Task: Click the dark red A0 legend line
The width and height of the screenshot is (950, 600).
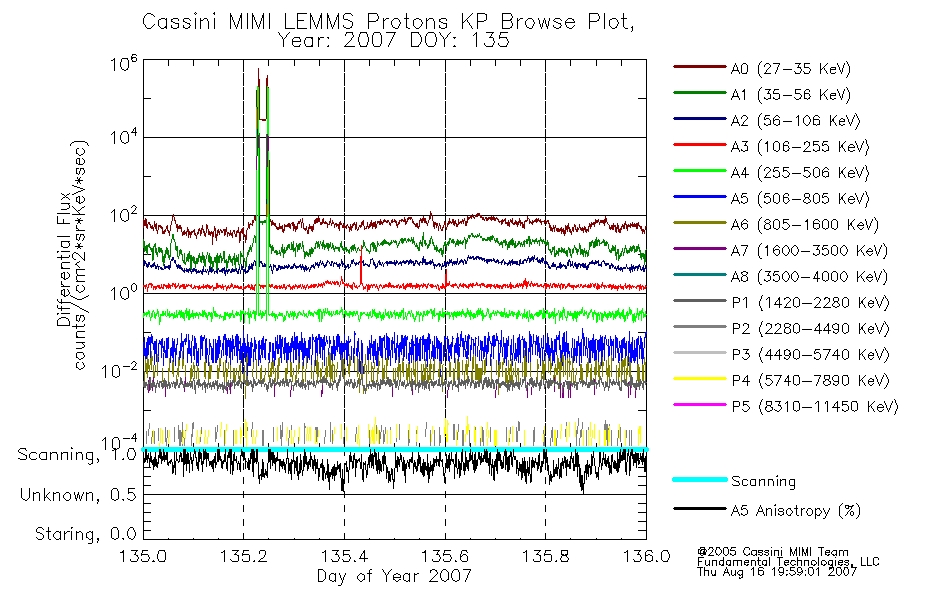Action: (x=699, y=67)
